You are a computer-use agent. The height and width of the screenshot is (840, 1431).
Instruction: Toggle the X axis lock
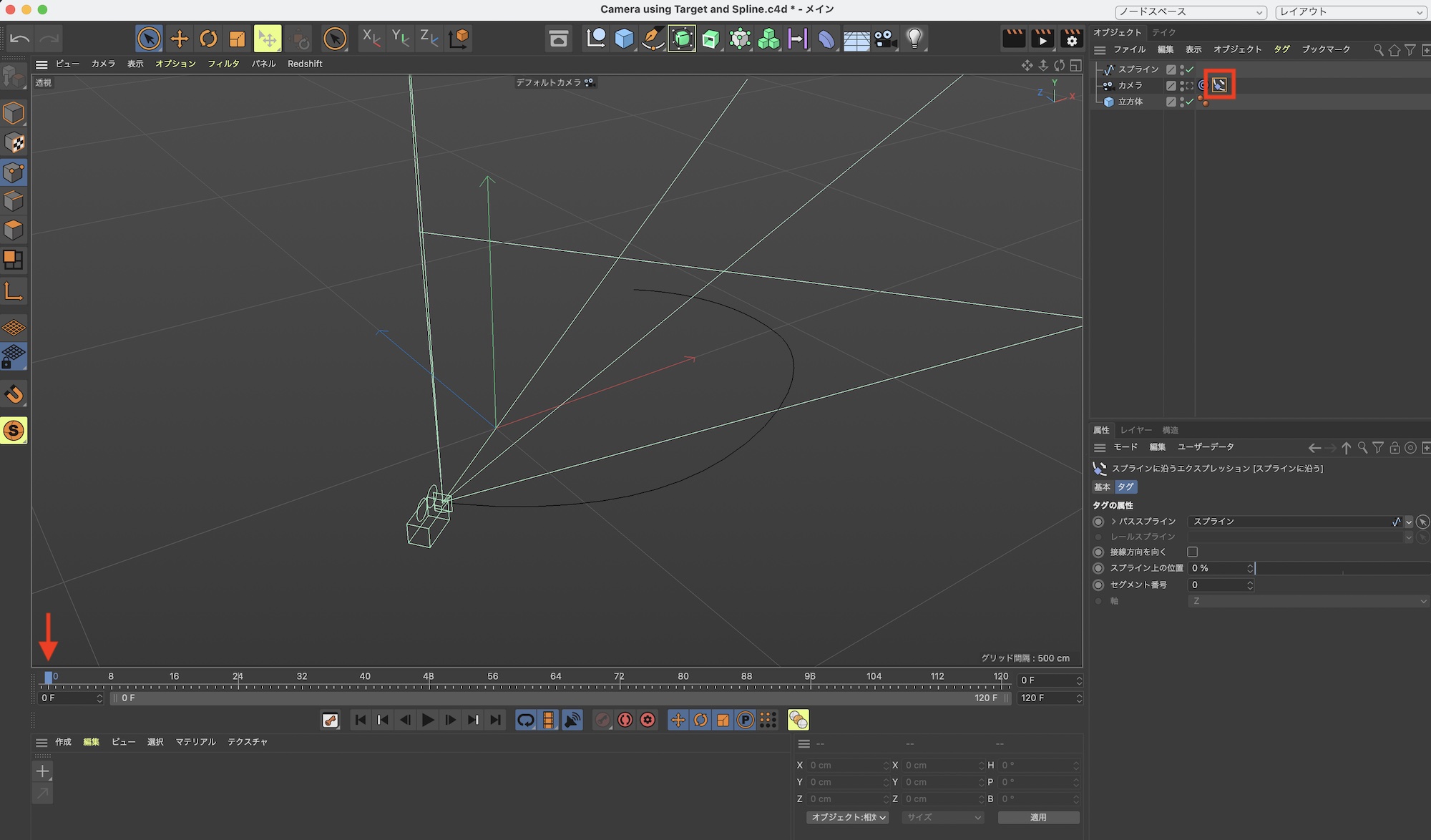(x=371, y=39)
